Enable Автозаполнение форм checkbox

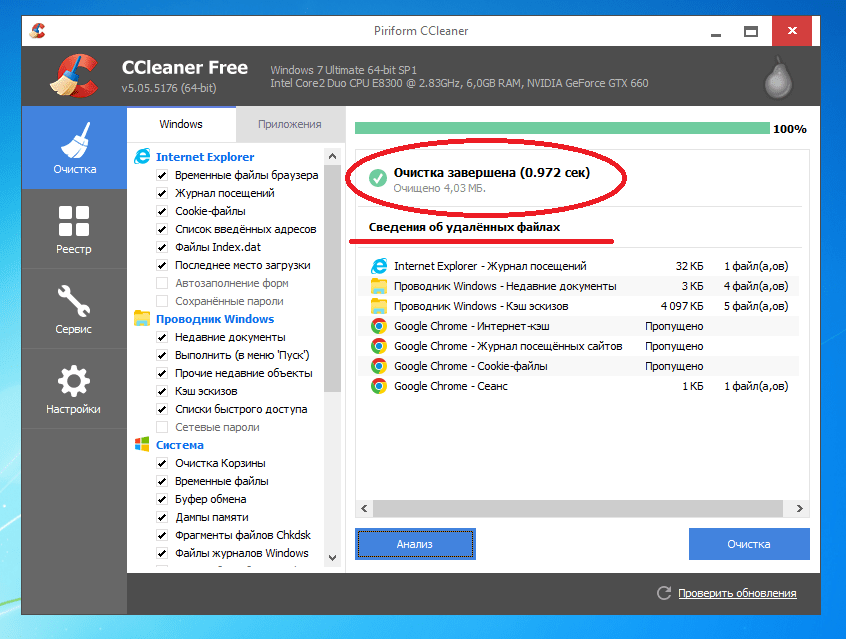pos(162,283)
